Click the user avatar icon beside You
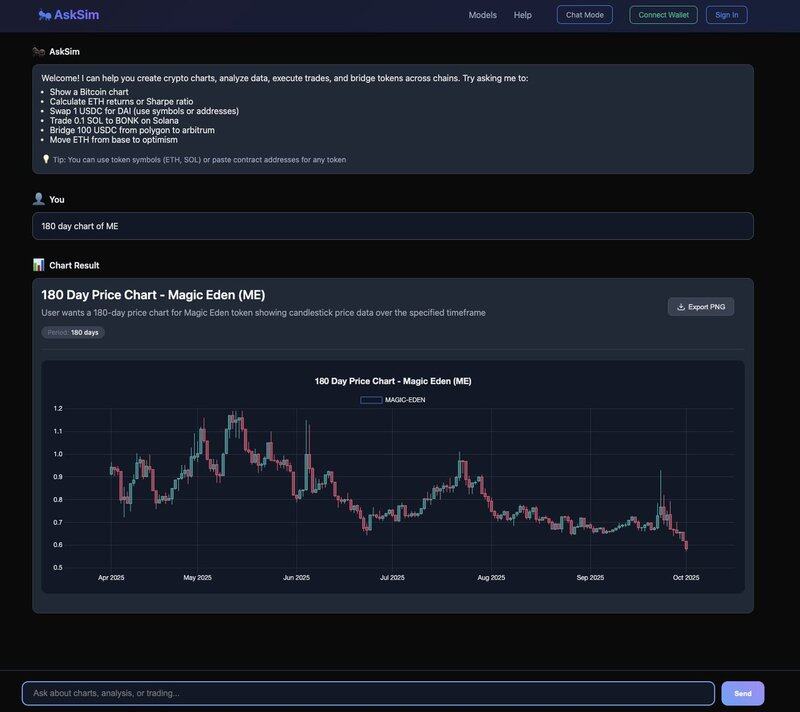800x712 pixels. 39,199
